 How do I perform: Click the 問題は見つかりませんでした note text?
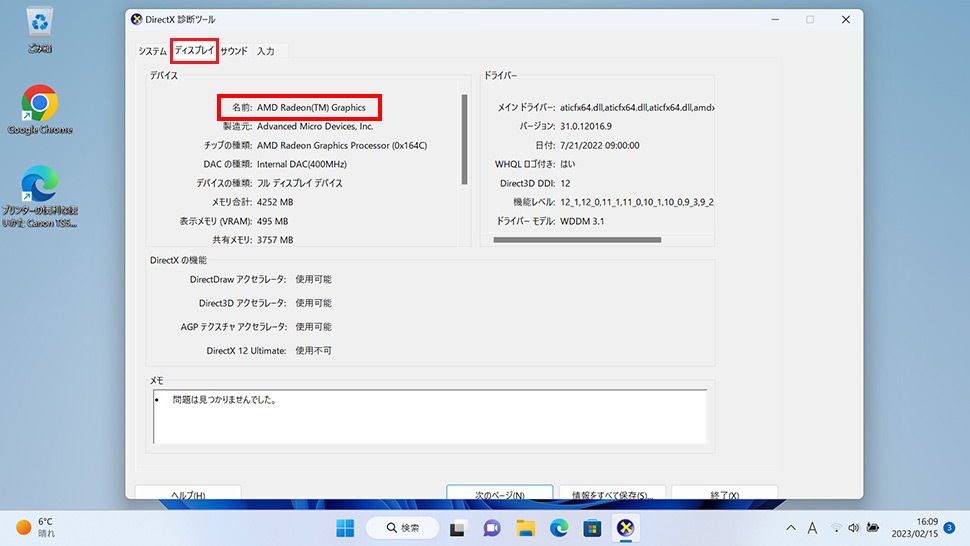click(224, 400)
